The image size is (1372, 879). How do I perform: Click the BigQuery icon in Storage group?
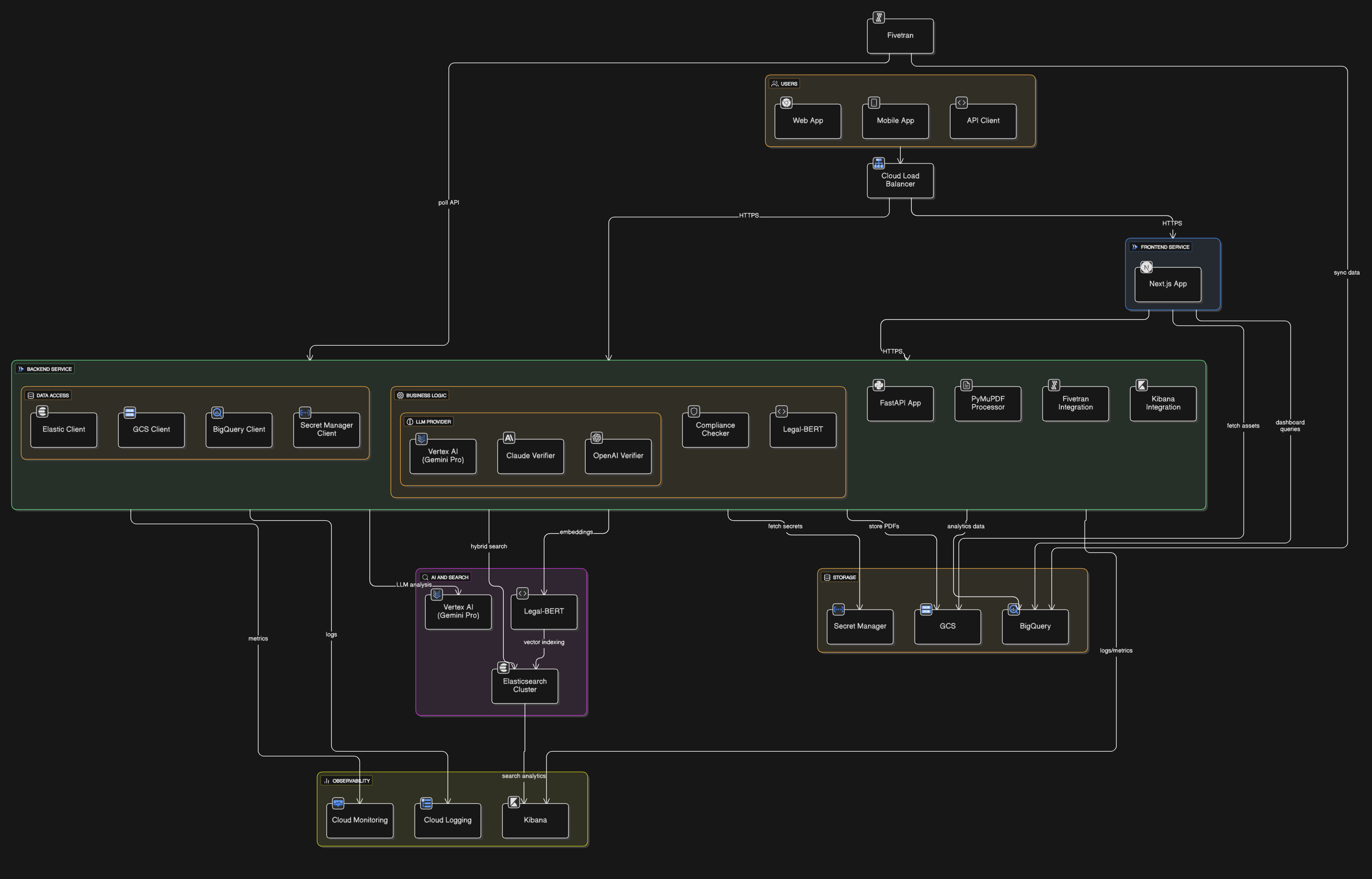click(x=1013, y=609)
